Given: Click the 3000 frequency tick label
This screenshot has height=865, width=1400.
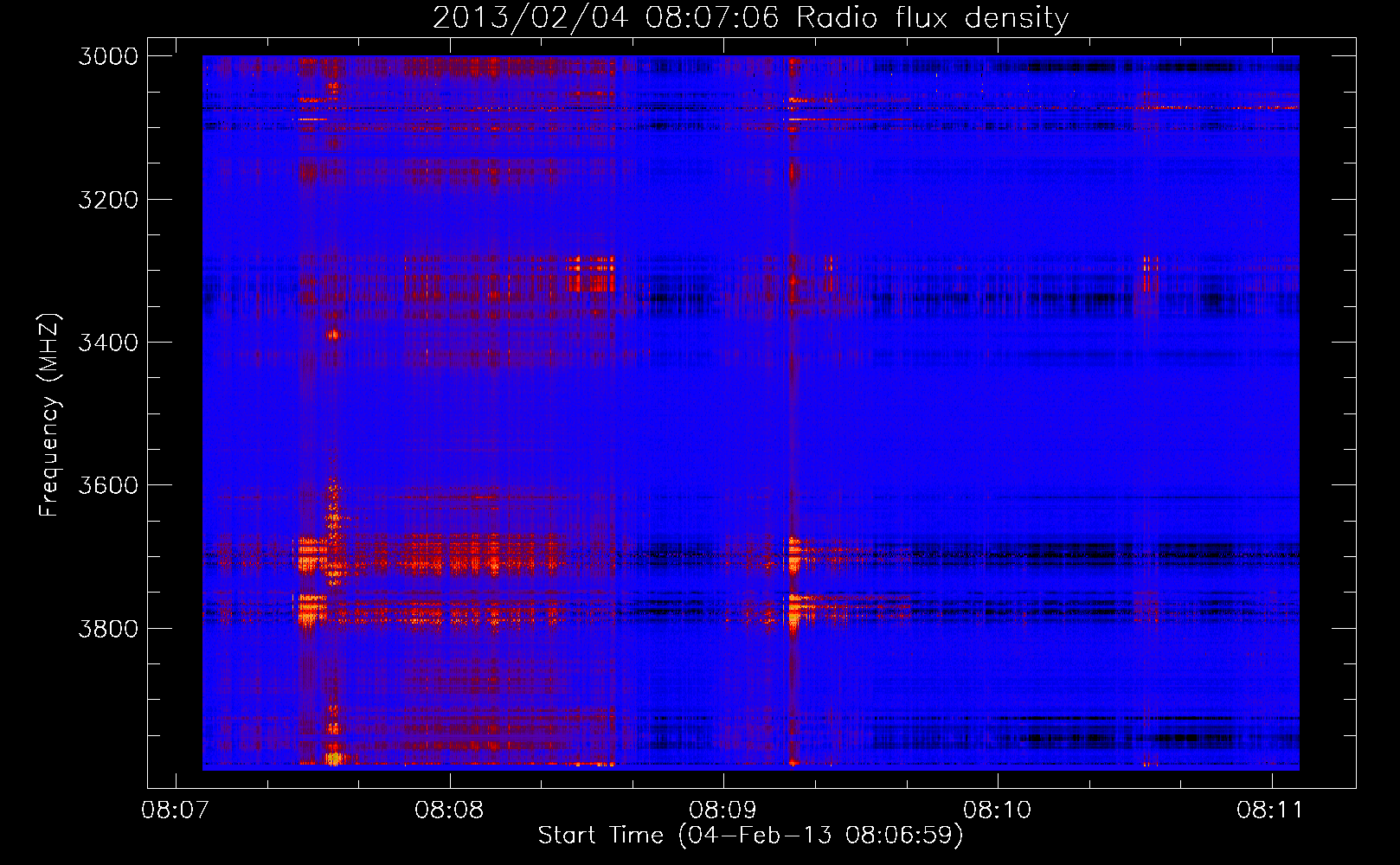Looking at the screenshot, I should pos(107,56).
